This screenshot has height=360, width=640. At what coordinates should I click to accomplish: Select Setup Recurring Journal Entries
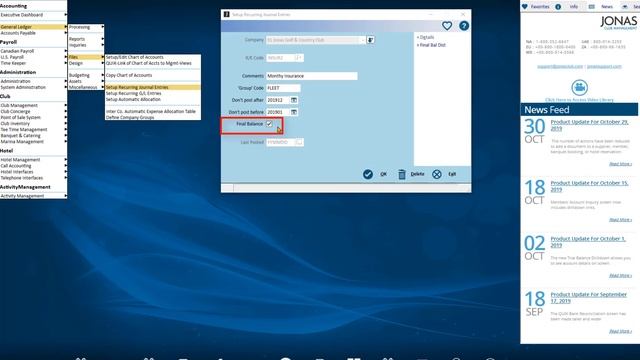click(x=153, y=87)
